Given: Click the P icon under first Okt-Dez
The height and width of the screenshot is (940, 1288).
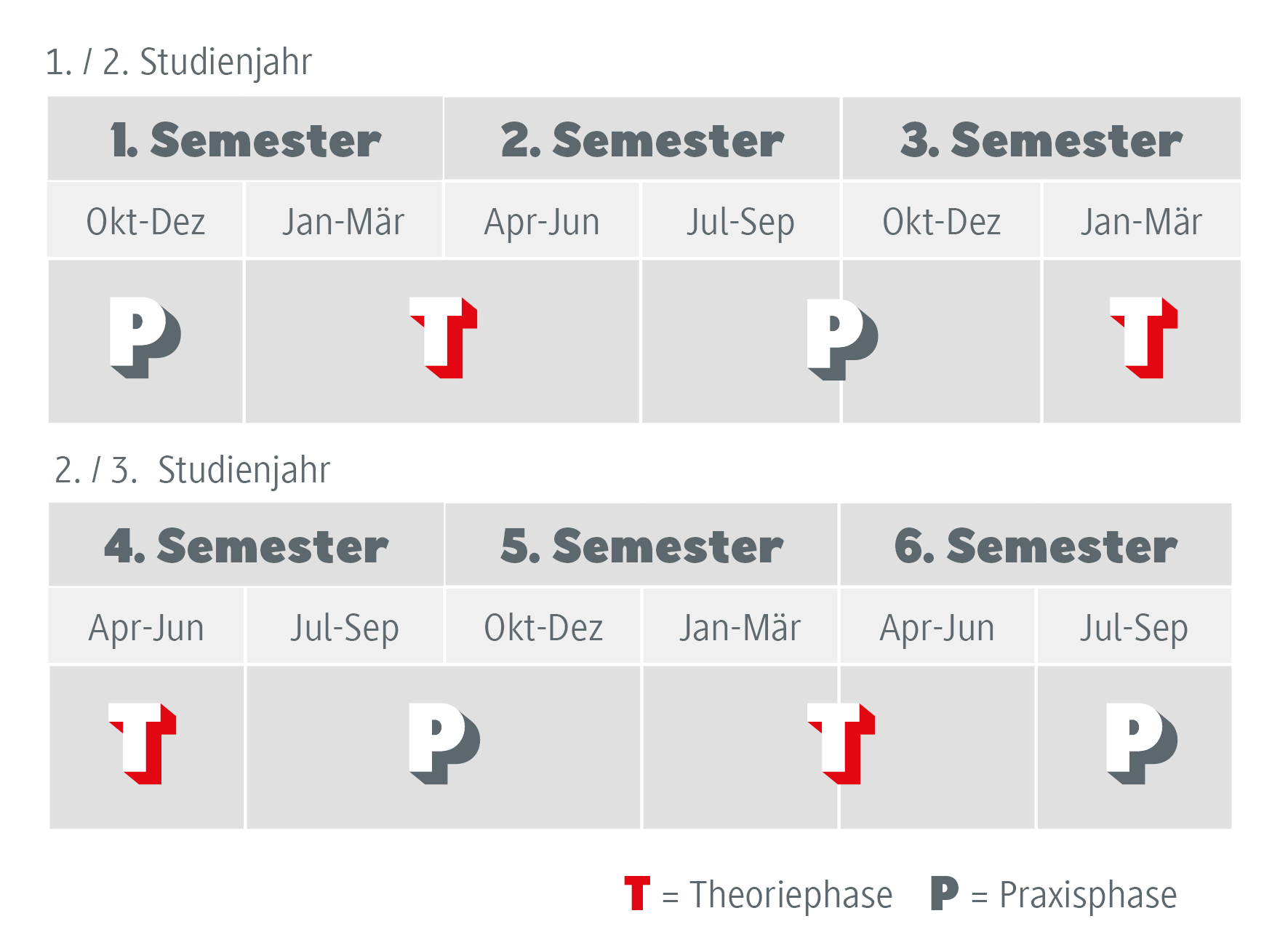Looking at the screenshot, I should click(x=145, y=338).
